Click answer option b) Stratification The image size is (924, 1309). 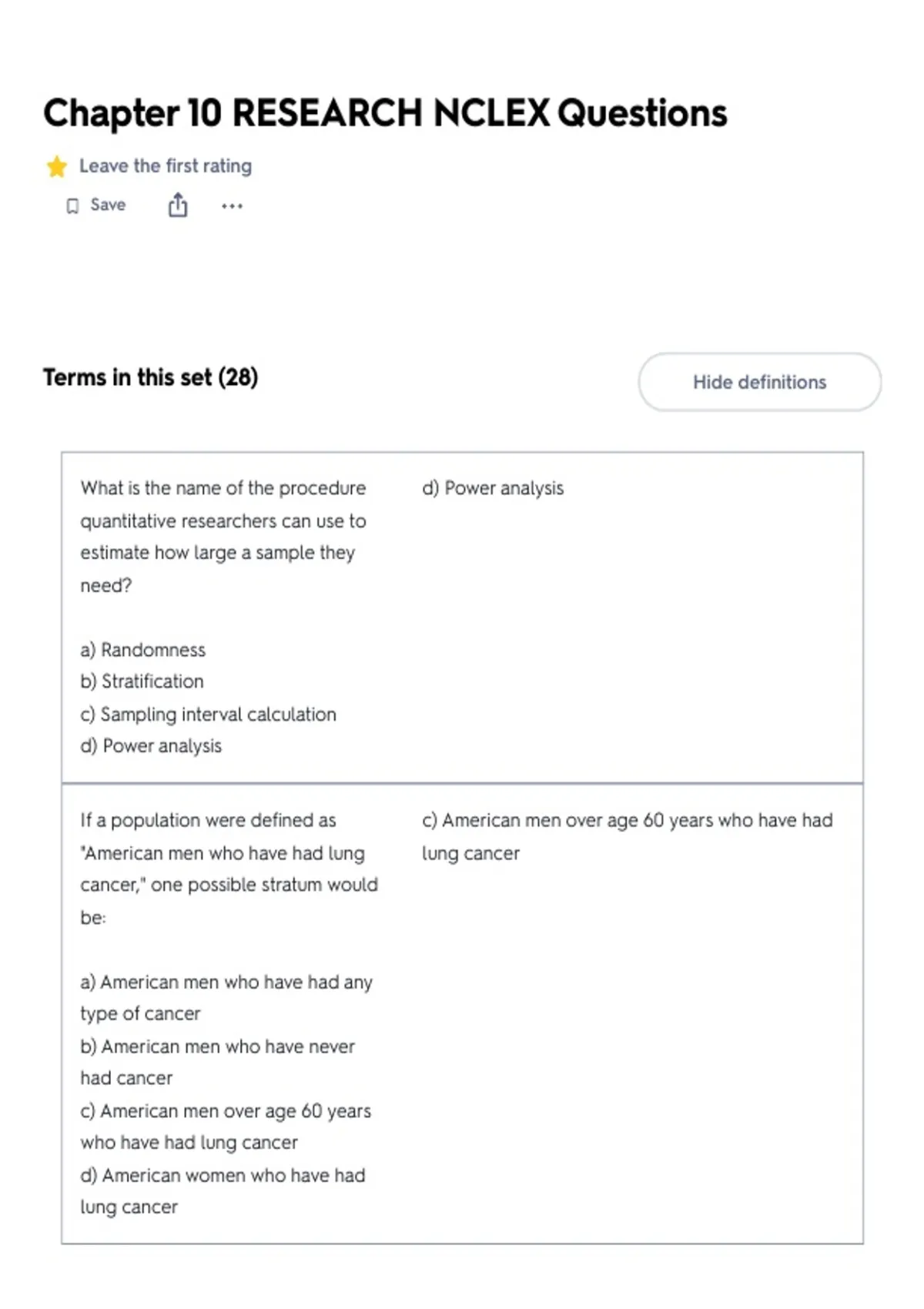click(x=142, y=681)
